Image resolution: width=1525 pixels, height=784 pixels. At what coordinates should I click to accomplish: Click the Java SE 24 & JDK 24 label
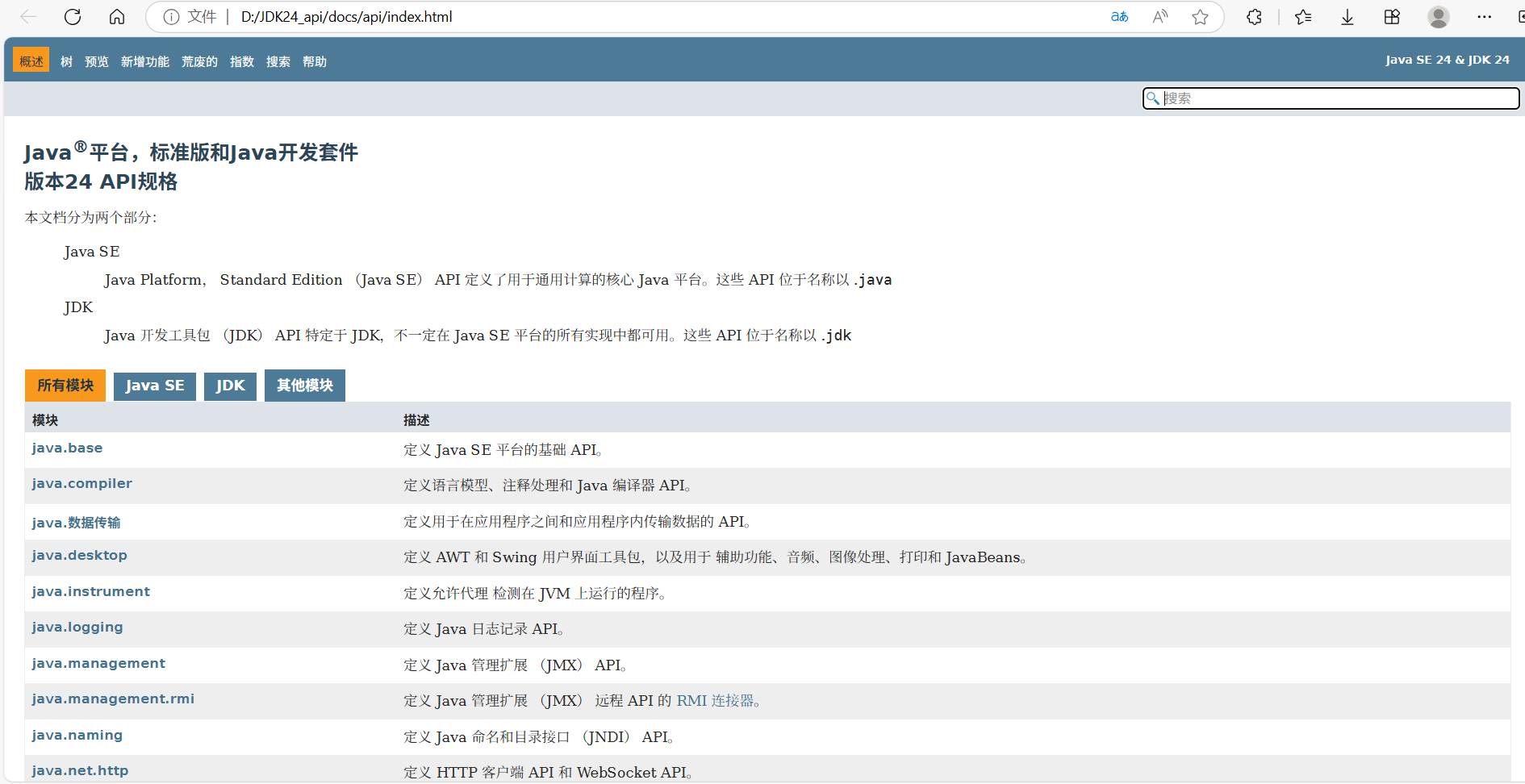(1448, 60)
